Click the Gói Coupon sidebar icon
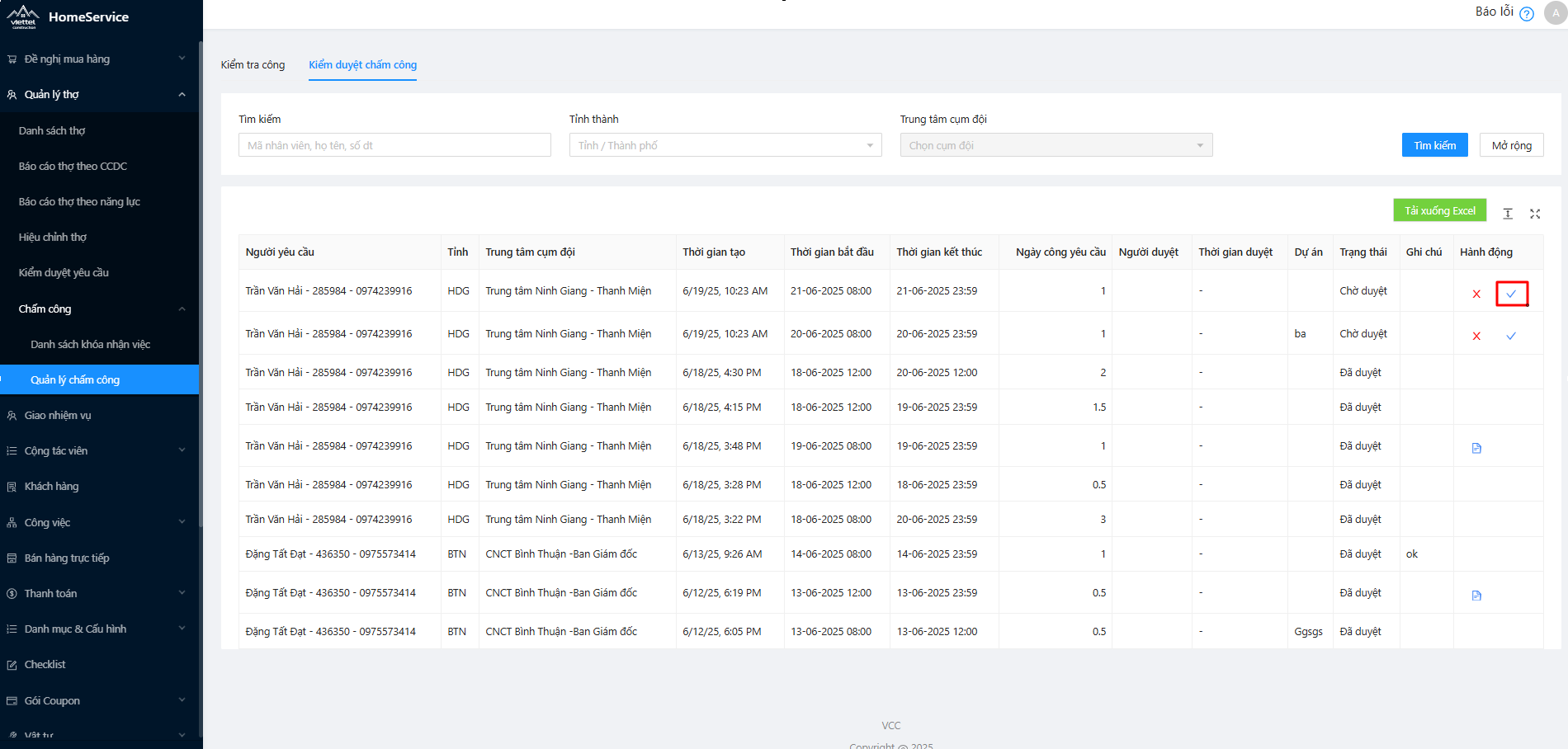 (x=12, y=701)
